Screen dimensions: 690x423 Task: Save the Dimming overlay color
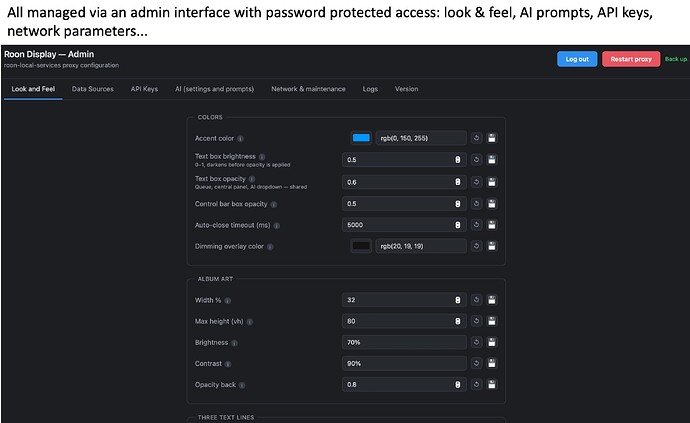pyautogui.click(x=492, y=246)
